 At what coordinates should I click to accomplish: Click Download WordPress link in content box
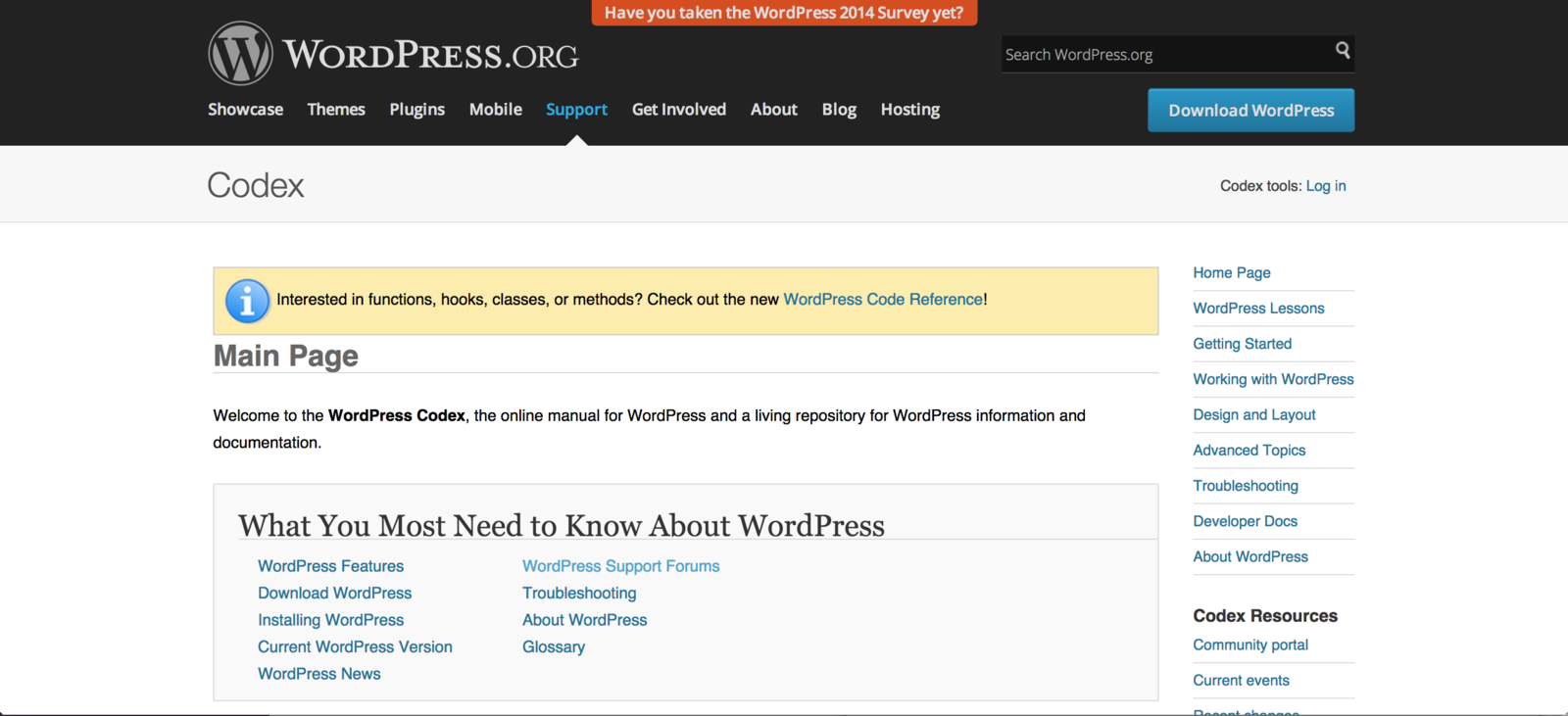coord(334,594)
